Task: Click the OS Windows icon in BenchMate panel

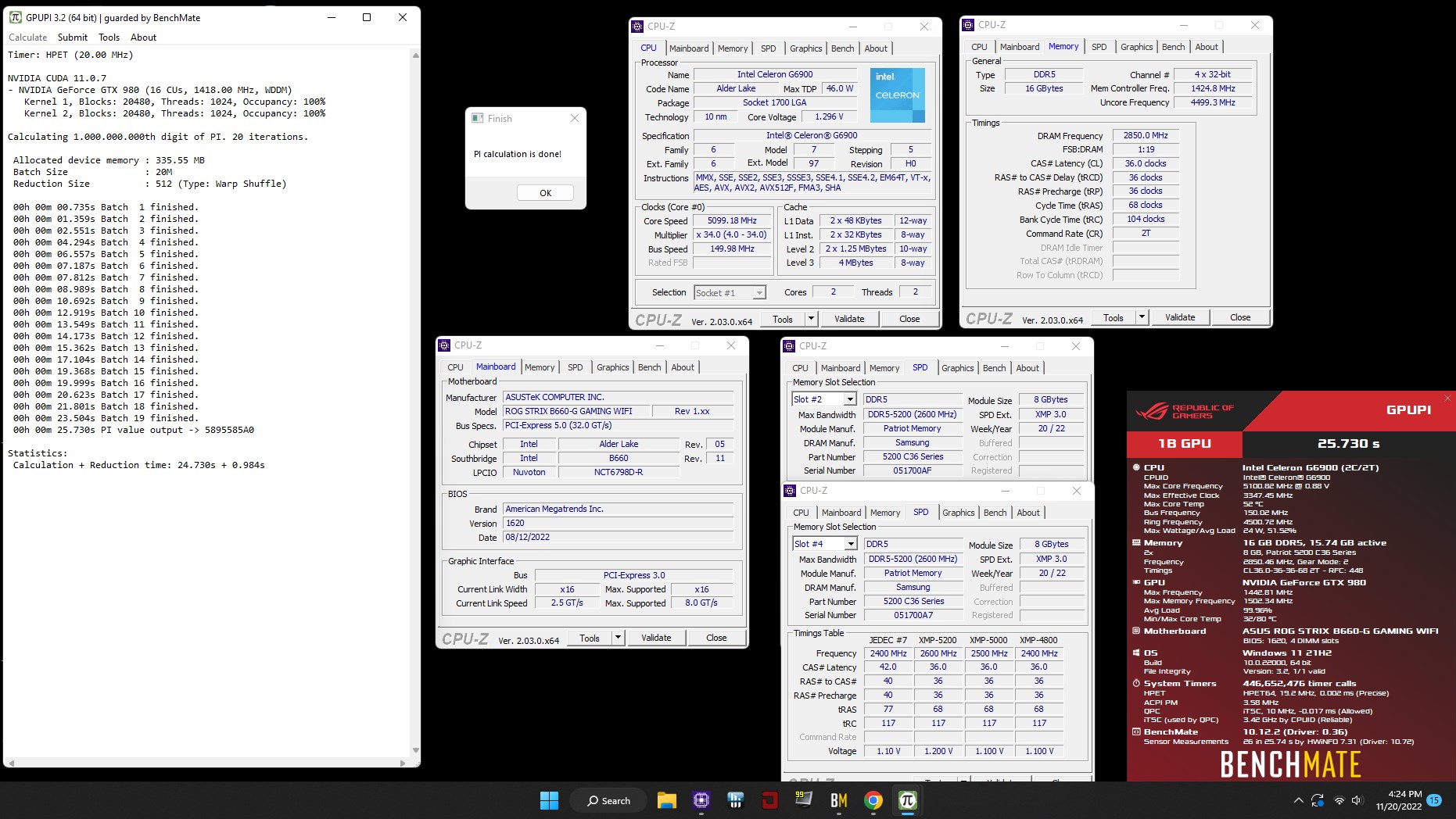Action: [x=1136, y=653]
